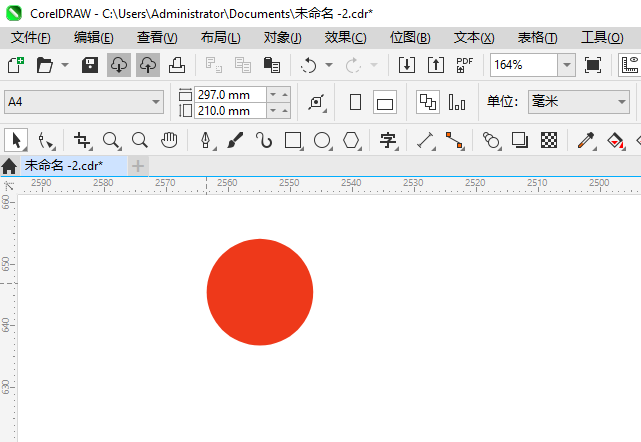Click the Cut icon

pos(213,65)
